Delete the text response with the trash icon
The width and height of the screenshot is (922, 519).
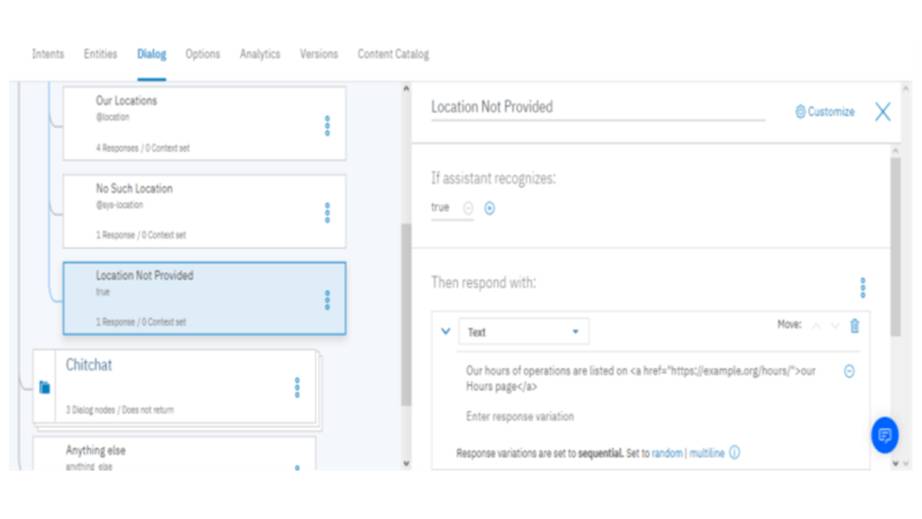(854, 326)
